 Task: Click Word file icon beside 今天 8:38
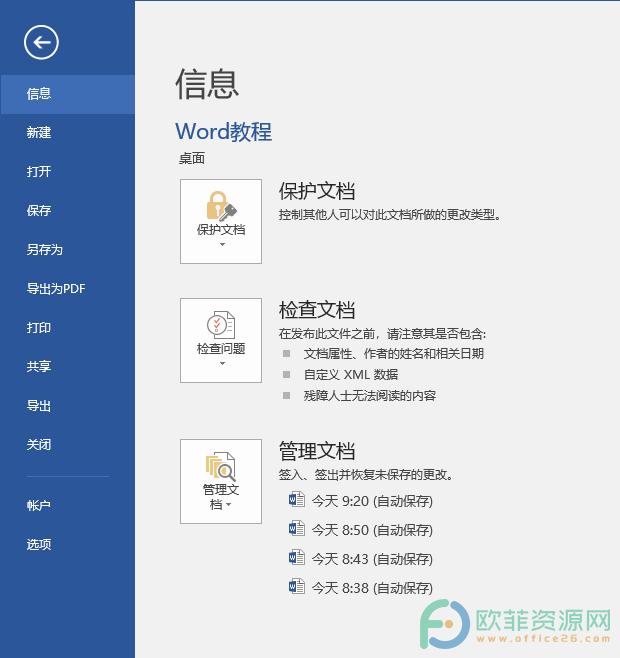(x=297, y=586)
